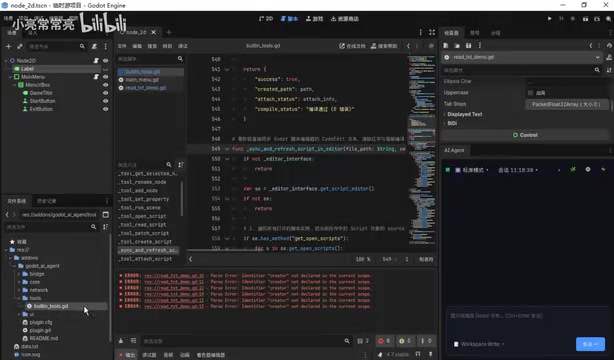Pause the running project

(x=561, y=18)
